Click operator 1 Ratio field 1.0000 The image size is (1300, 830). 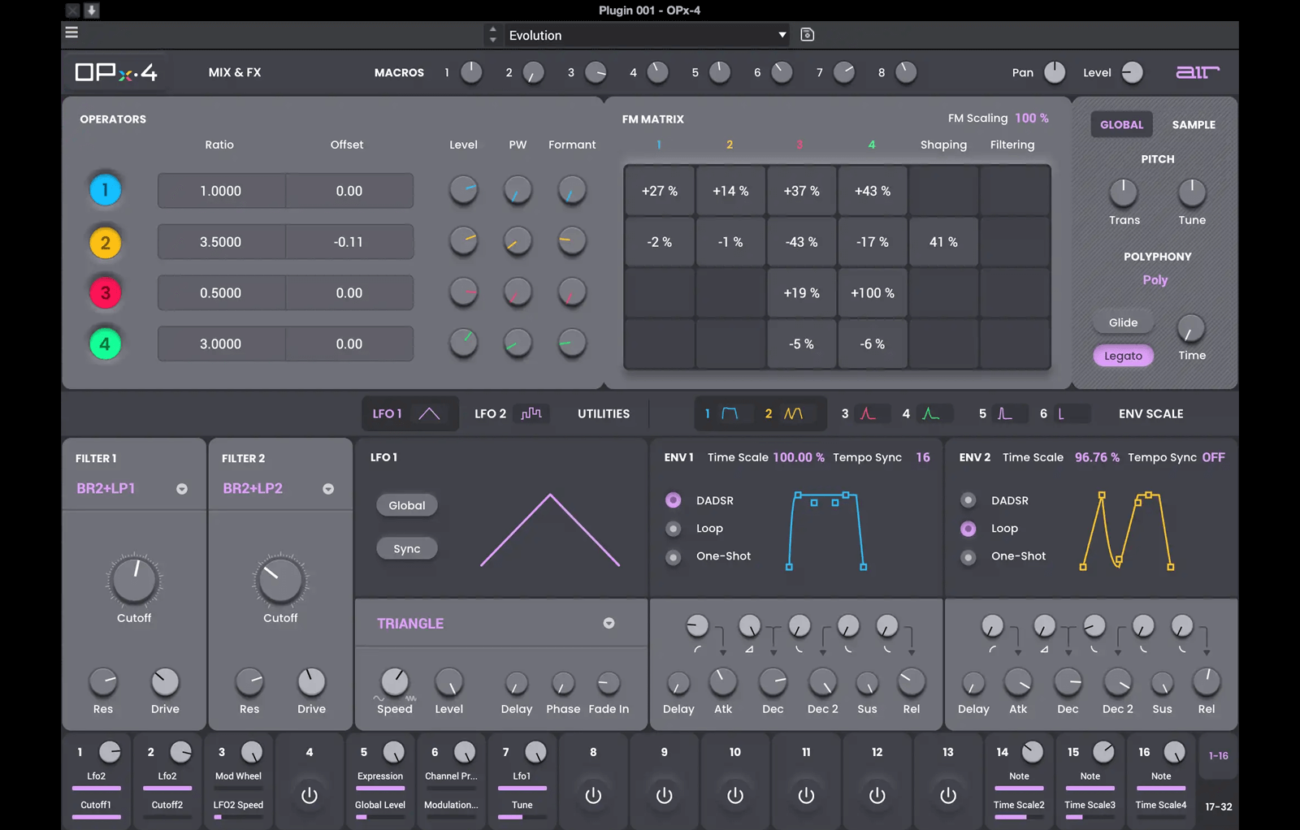tap(221, 191)
